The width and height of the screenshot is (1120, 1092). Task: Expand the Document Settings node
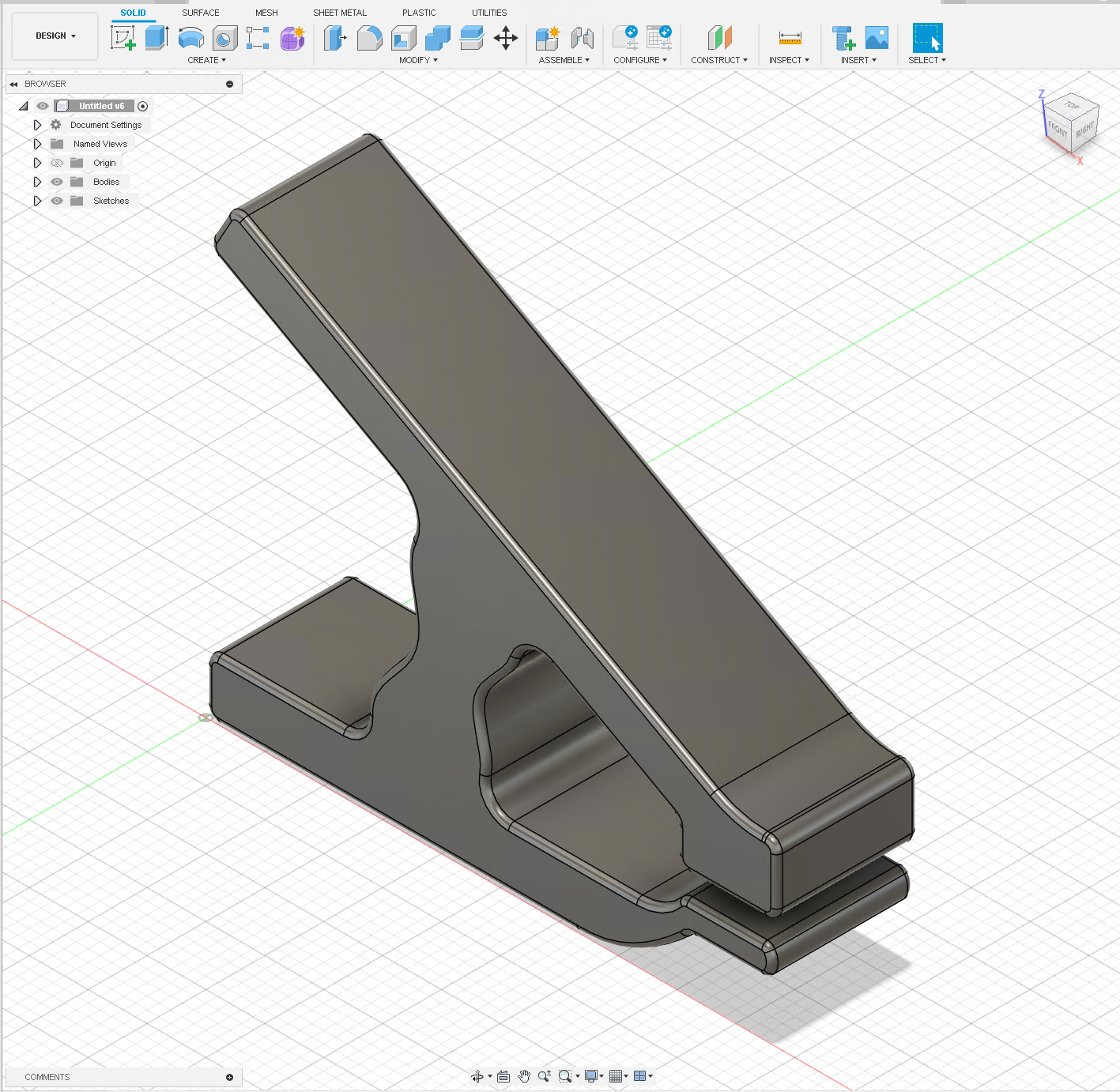[37, 124]
